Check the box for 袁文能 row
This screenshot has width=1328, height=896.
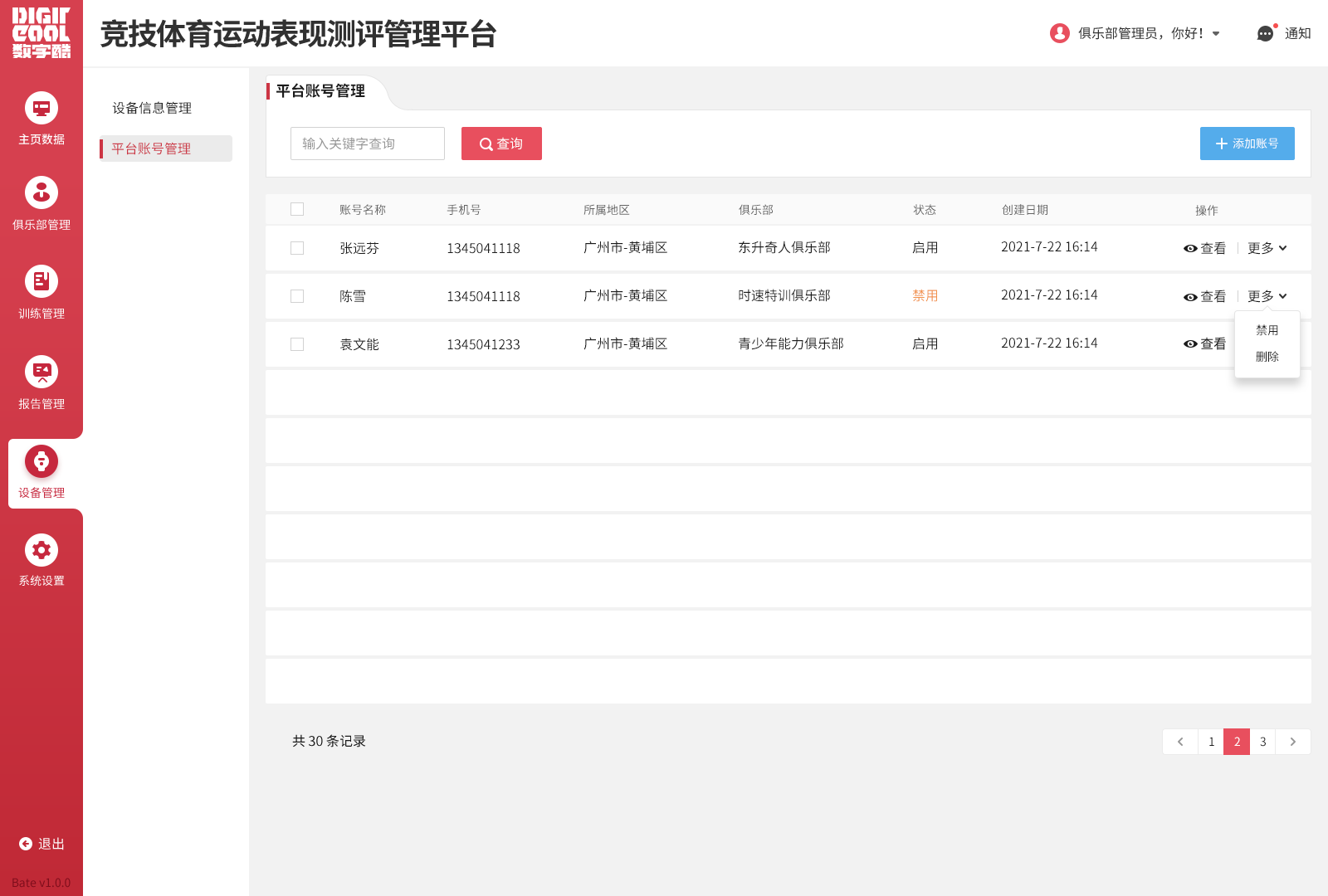tap(297, 344)
